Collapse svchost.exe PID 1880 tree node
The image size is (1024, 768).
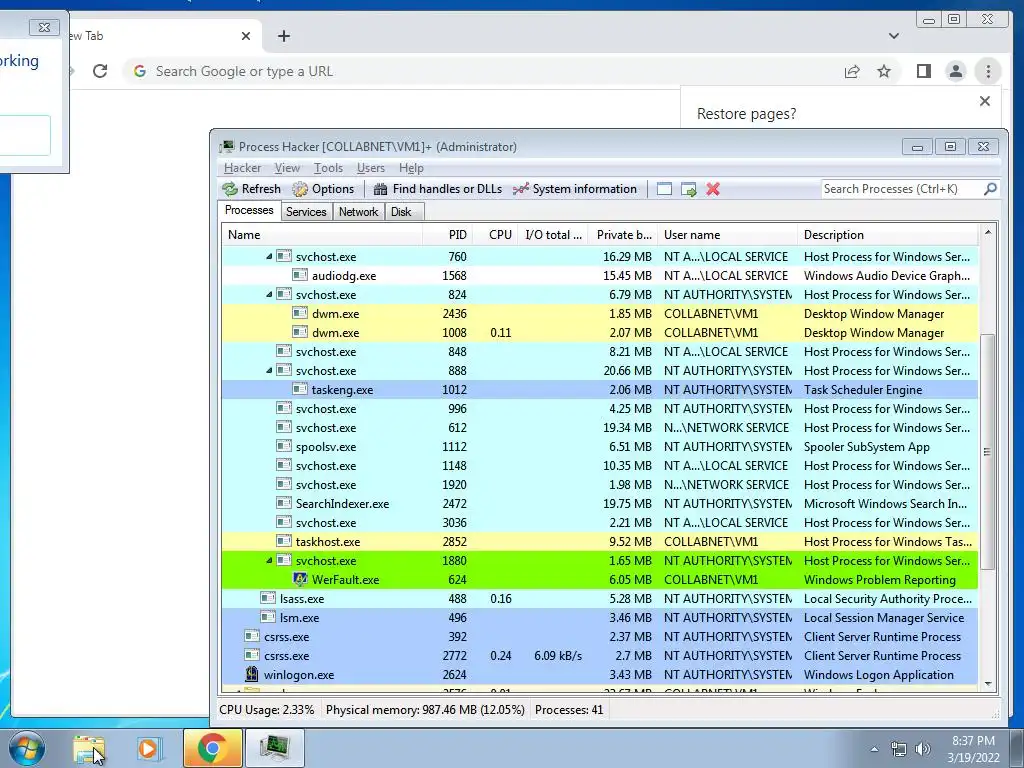click(268, 560)
